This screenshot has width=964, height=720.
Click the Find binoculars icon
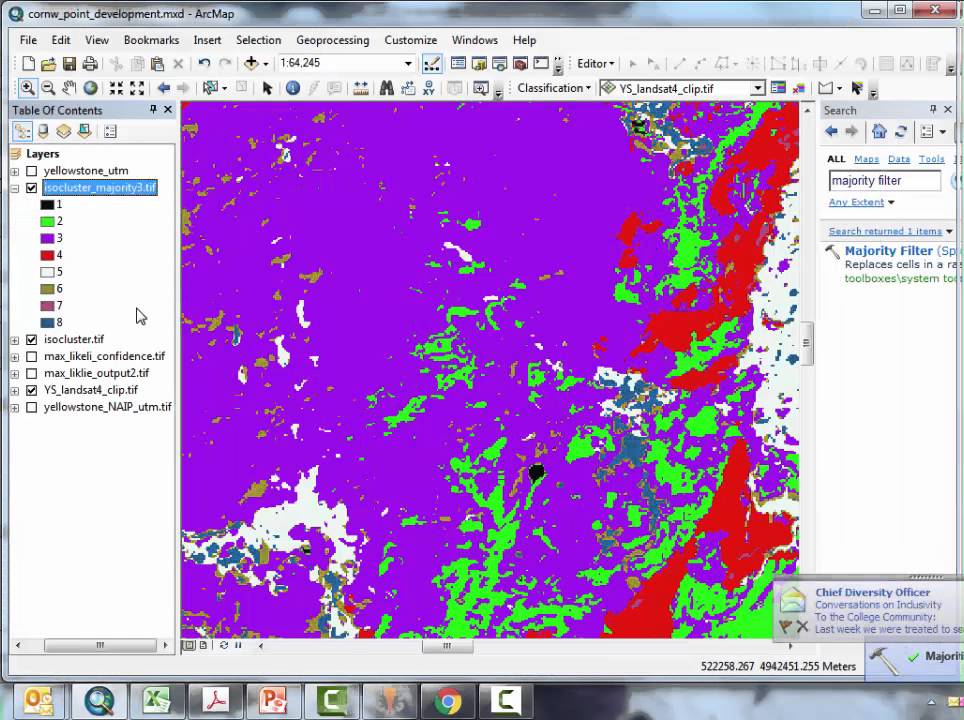click(386, 88)
